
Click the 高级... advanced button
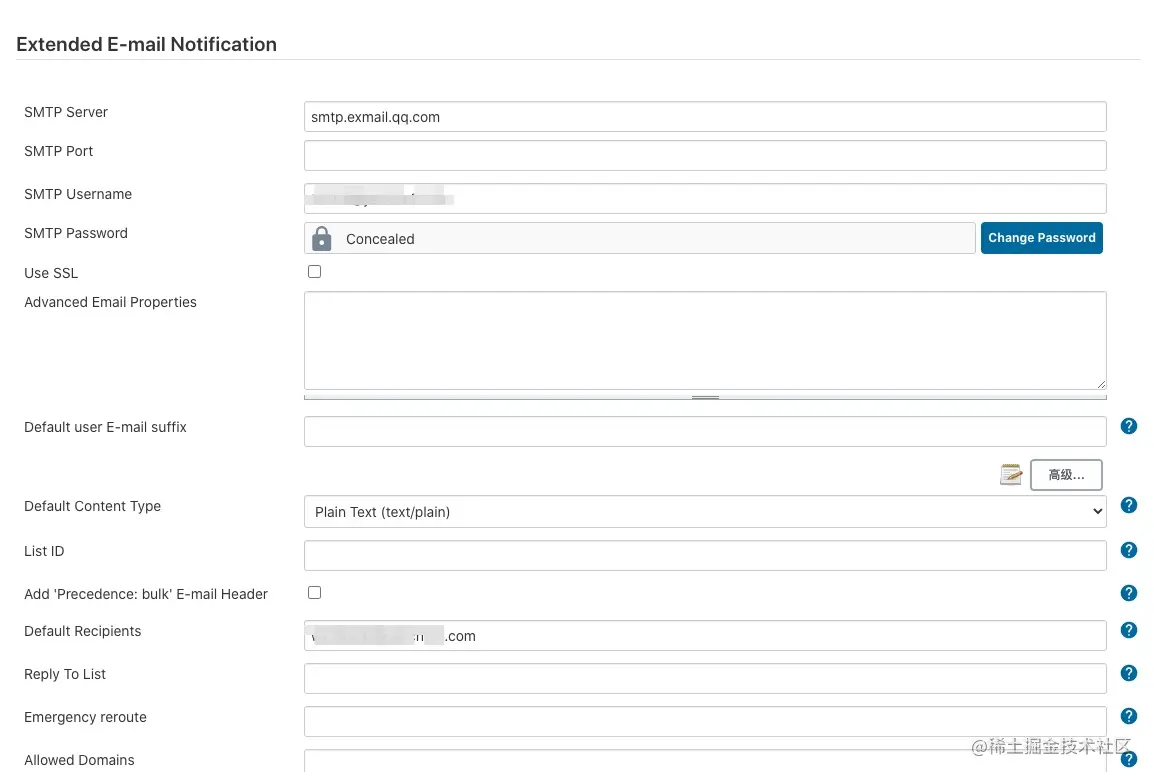click(1066, 475)
